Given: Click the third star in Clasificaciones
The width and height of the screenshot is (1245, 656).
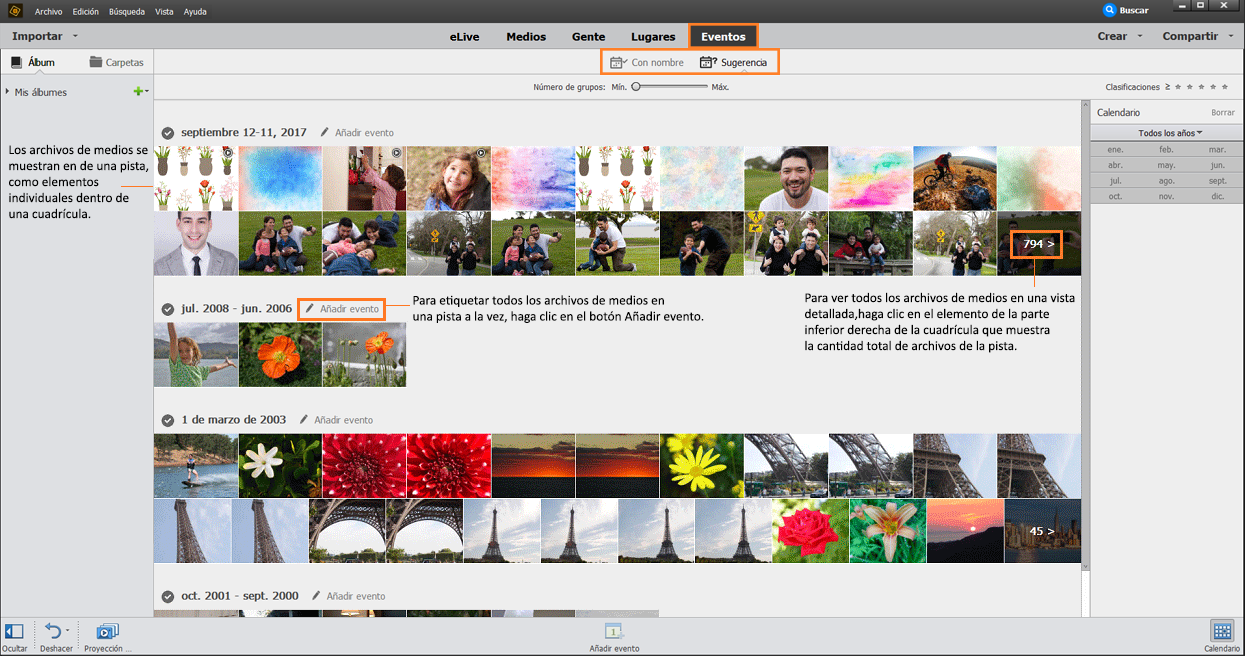Looking at the screenshot, I should (x=1203, y=87).
